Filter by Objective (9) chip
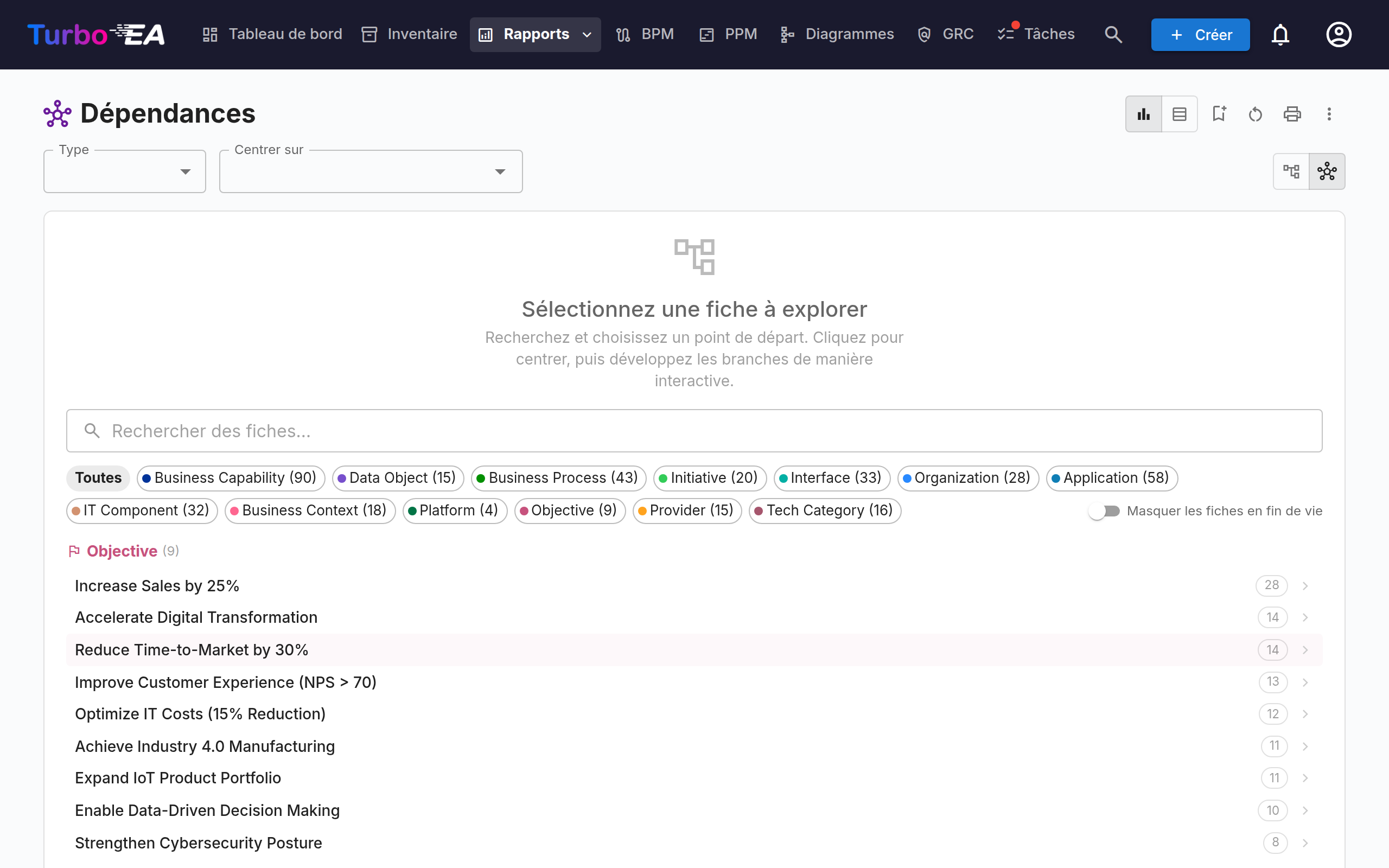 click(570, 510)
